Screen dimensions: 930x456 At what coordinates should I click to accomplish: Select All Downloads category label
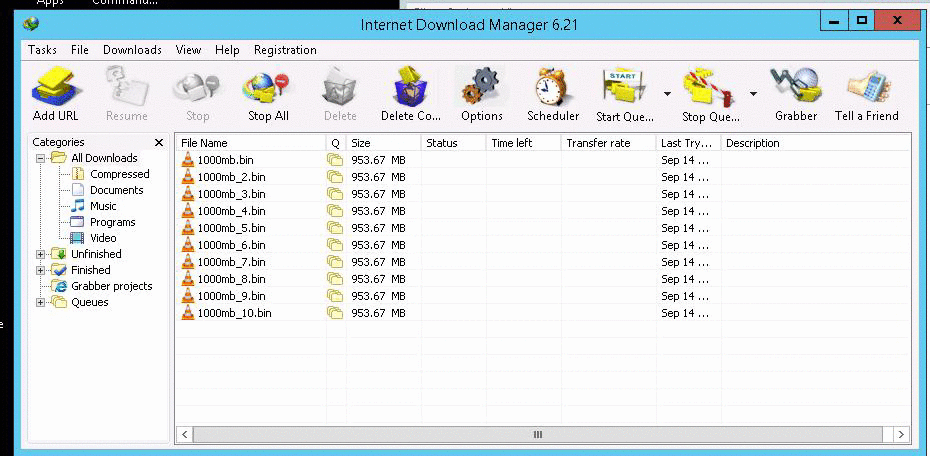coord(104,158)
